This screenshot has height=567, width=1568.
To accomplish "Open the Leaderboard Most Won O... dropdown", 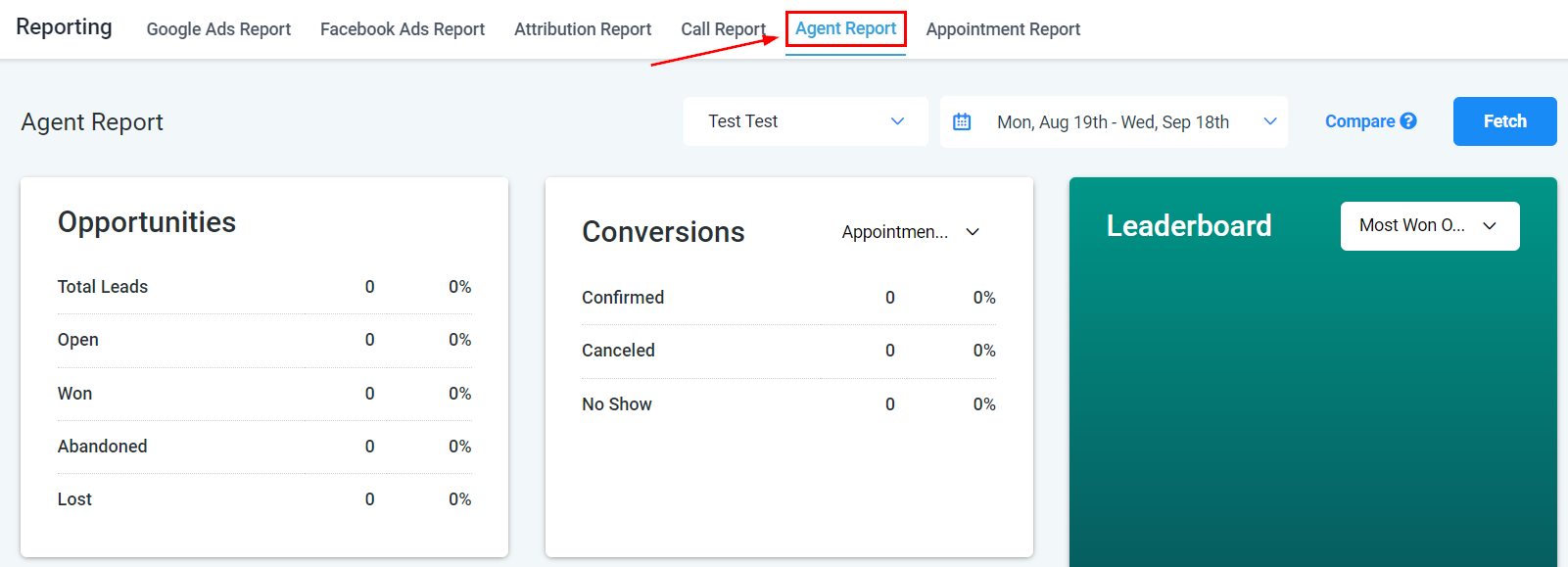I will click(1430, 226).
